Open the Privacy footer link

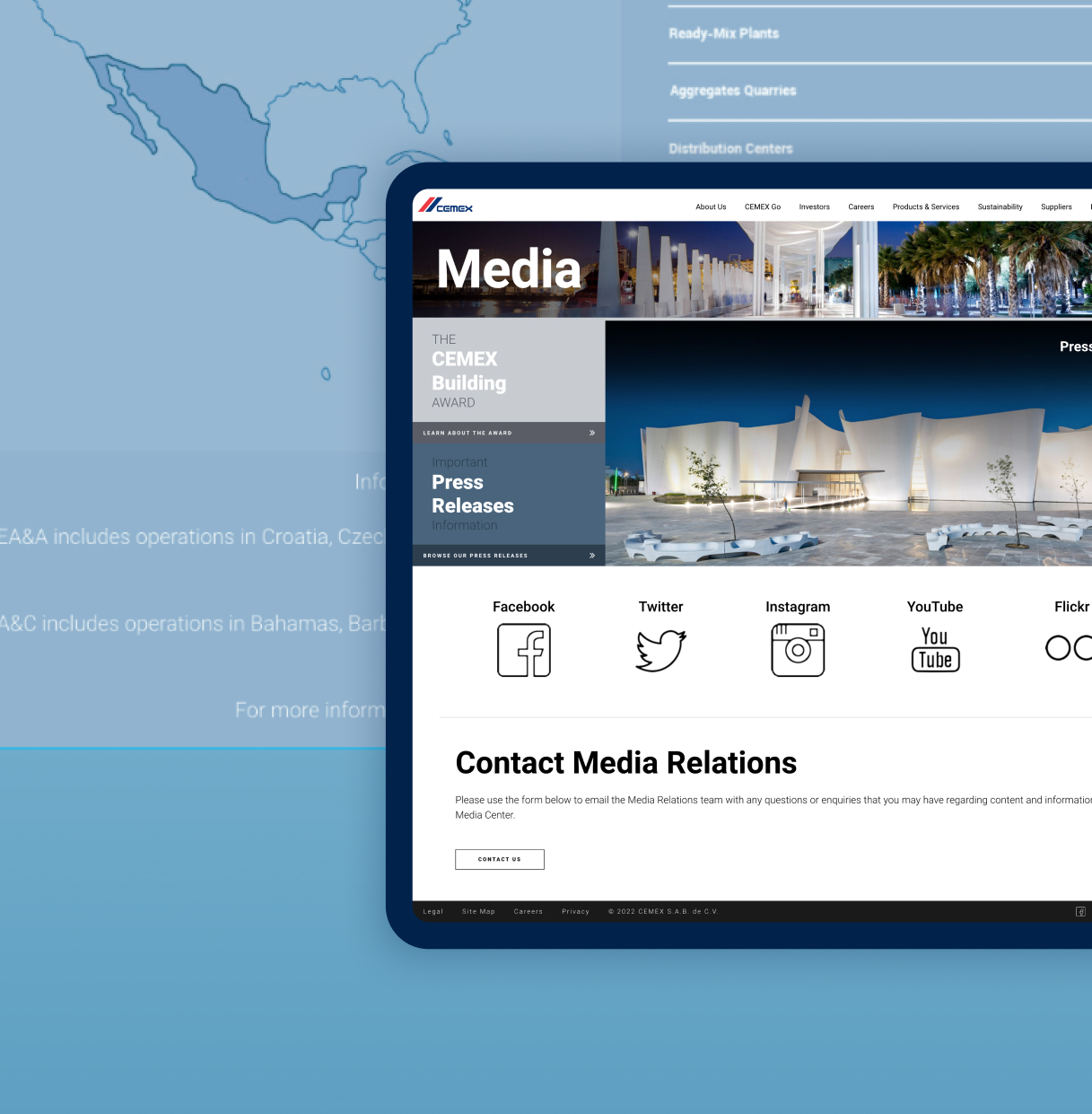click(575, 911)
